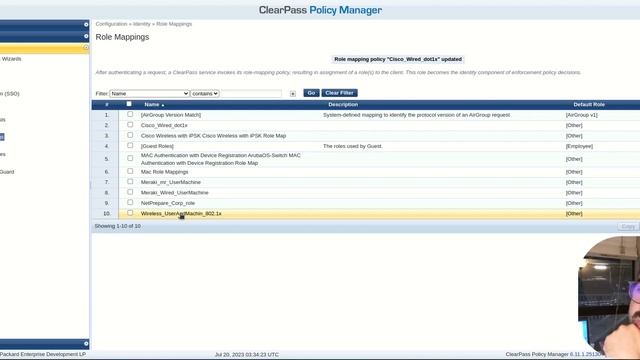The height and width of the screenshot is (360, 640).
Task: Click the presenter webcam thumbnail
Action: click(x=609, y=297)
